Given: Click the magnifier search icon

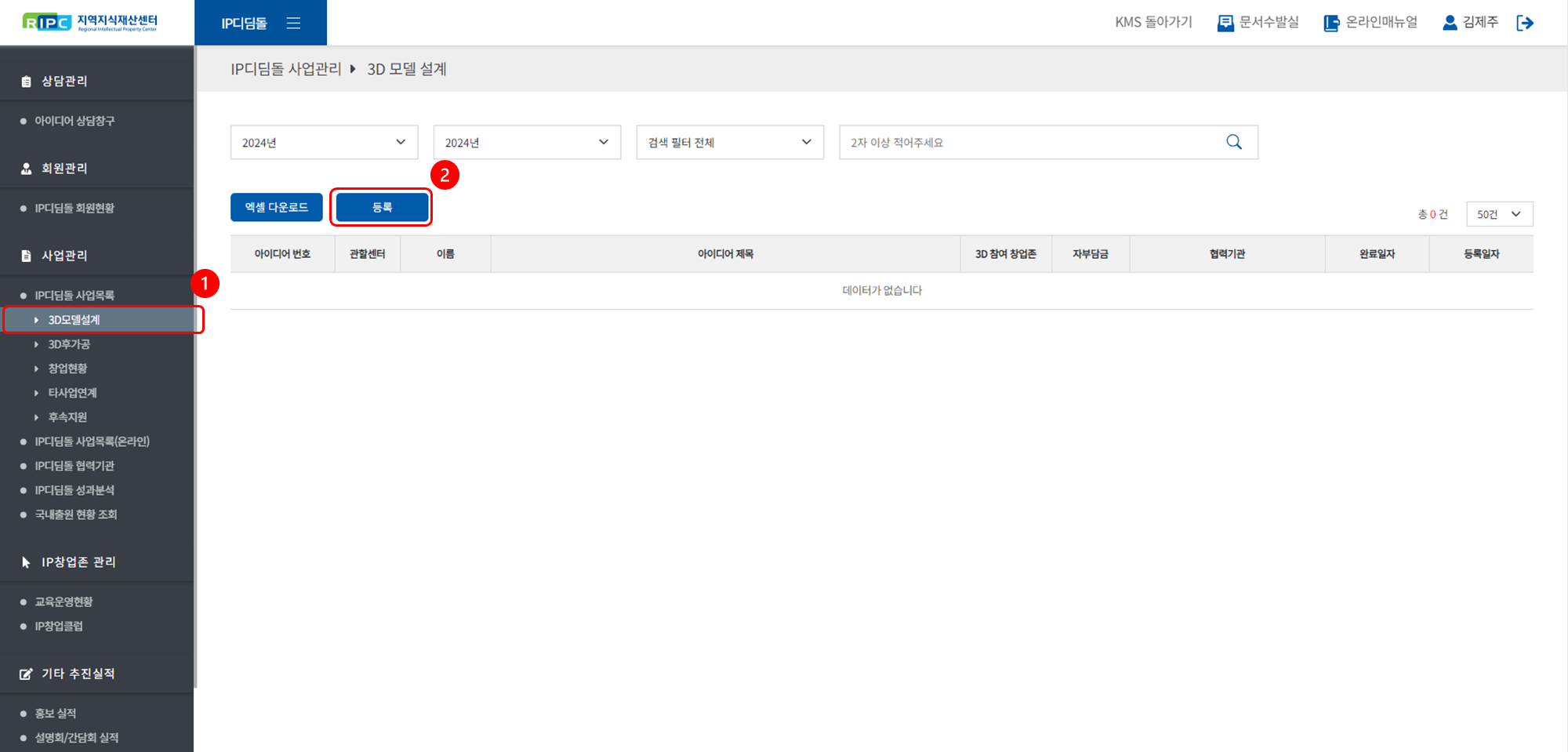Looking at the screenshot, I should coord(1233,142).
